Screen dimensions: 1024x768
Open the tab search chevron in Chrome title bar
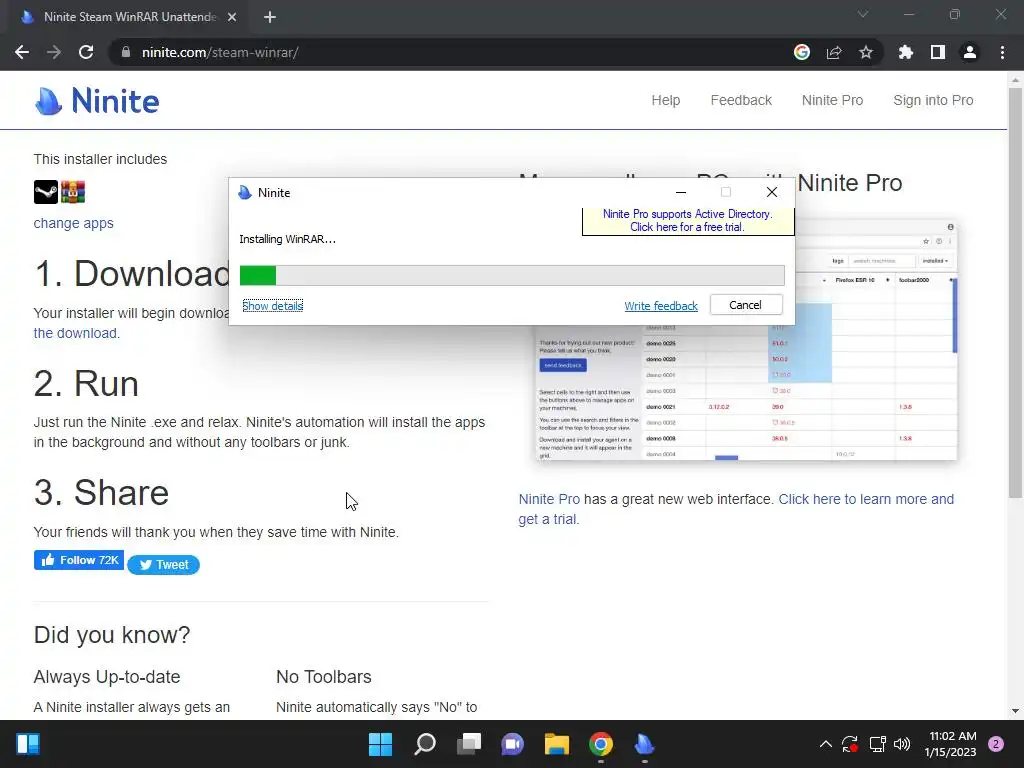click(863, 14)
